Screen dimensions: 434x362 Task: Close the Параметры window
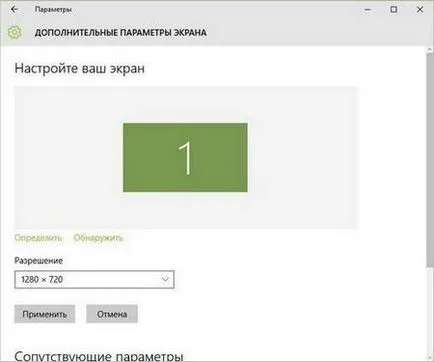(420, 10)
